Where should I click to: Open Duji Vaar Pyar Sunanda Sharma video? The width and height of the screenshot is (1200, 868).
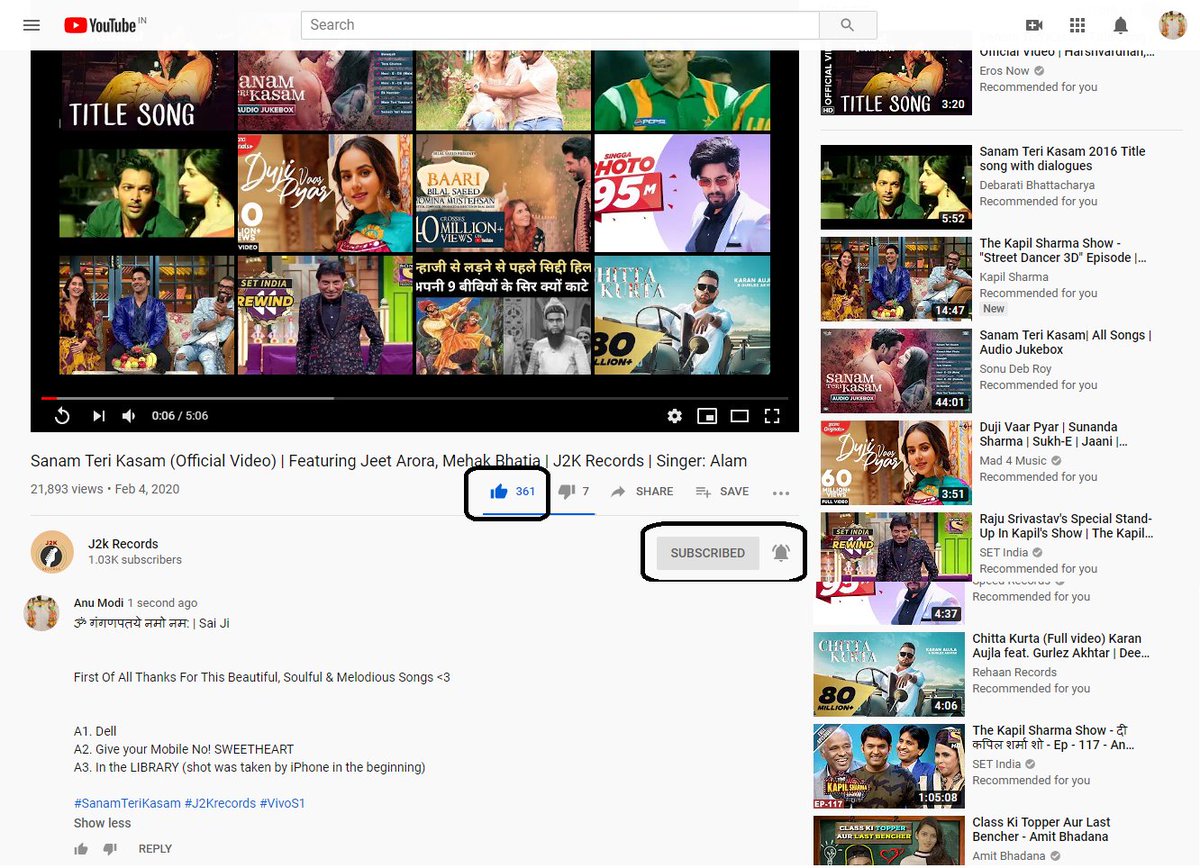point(1053,434)
